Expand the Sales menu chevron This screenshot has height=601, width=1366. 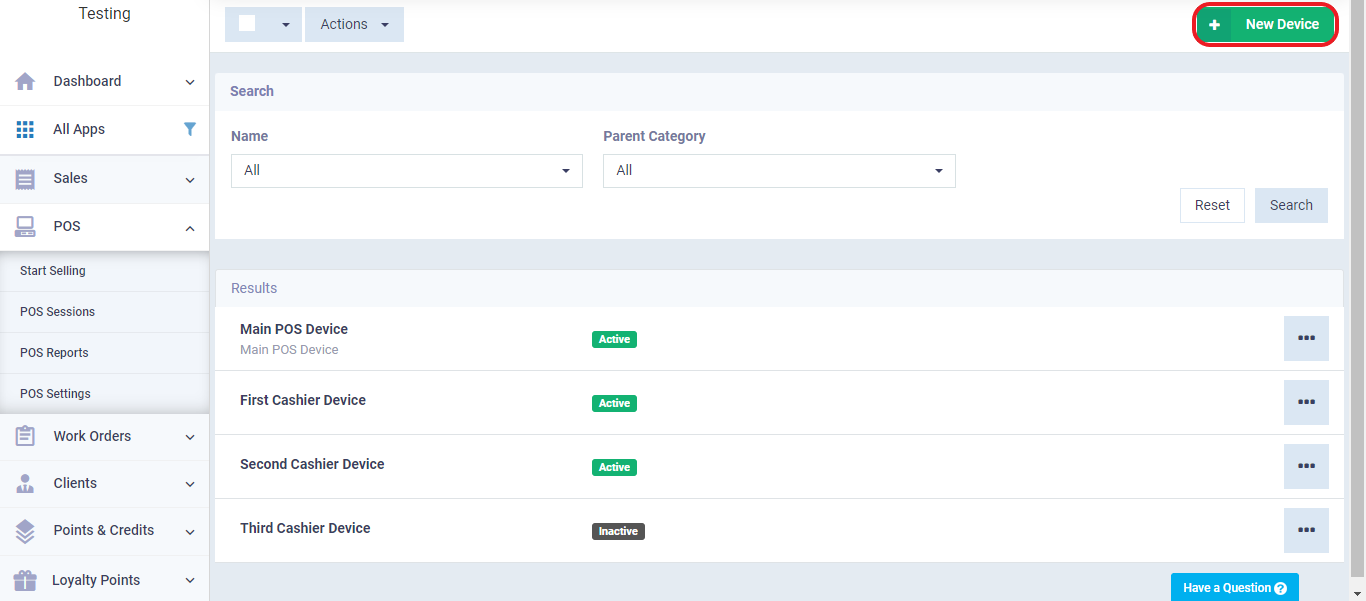190,180
